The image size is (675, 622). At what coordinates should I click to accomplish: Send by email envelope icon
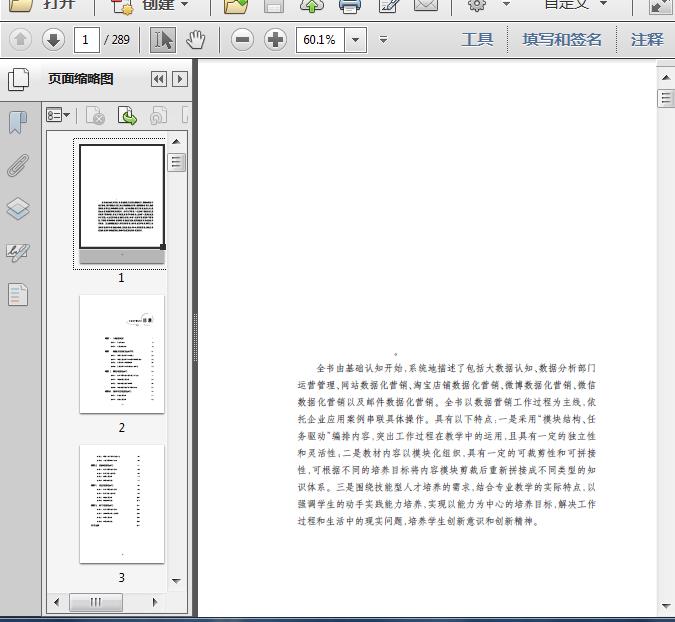click(426, 5)
